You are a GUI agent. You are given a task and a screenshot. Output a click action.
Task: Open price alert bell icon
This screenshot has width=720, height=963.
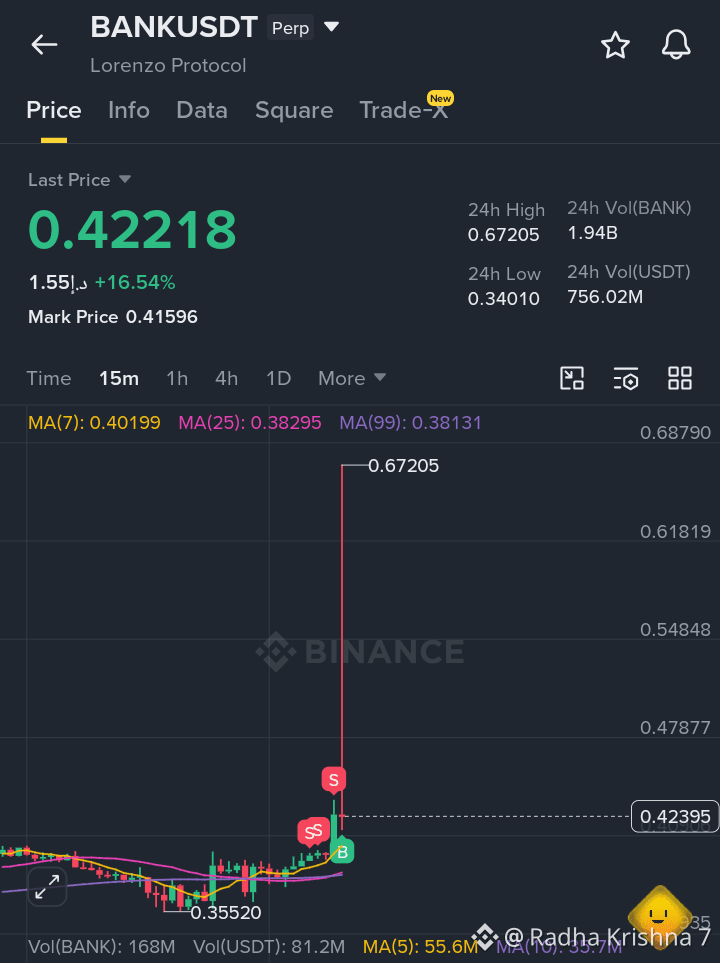click(676, 45)
